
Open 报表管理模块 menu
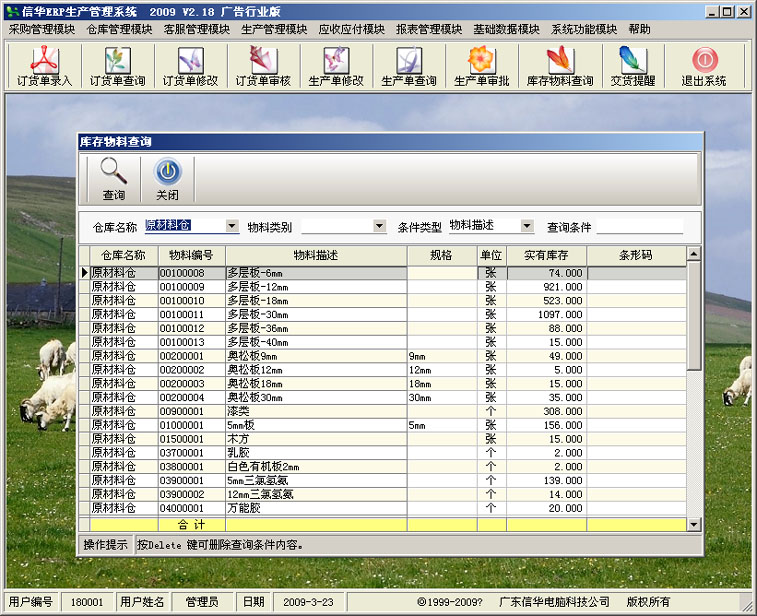coord(429,29)
